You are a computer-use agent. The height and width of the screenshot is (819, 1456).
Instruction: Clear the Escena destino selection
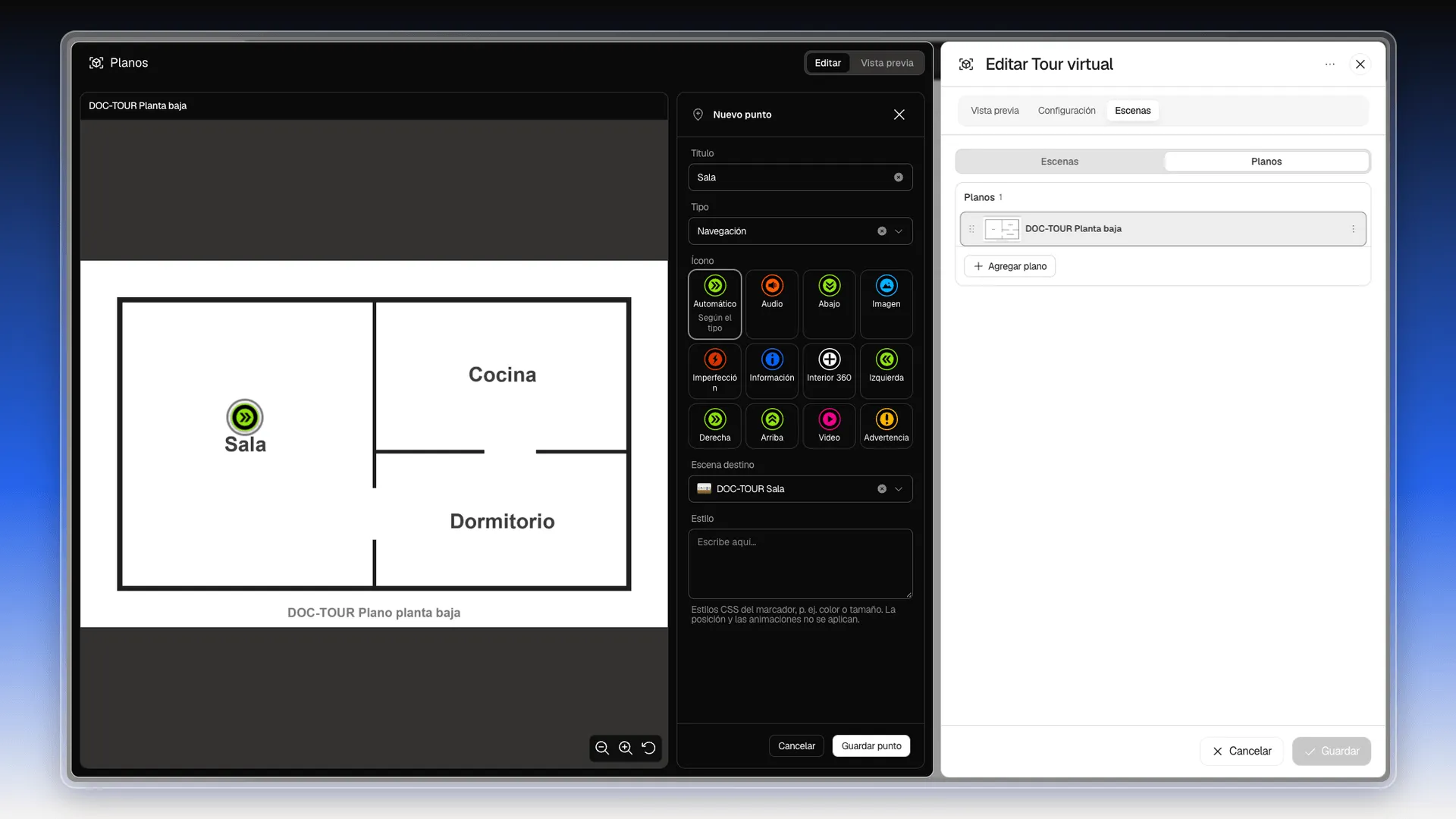(882, 489)
